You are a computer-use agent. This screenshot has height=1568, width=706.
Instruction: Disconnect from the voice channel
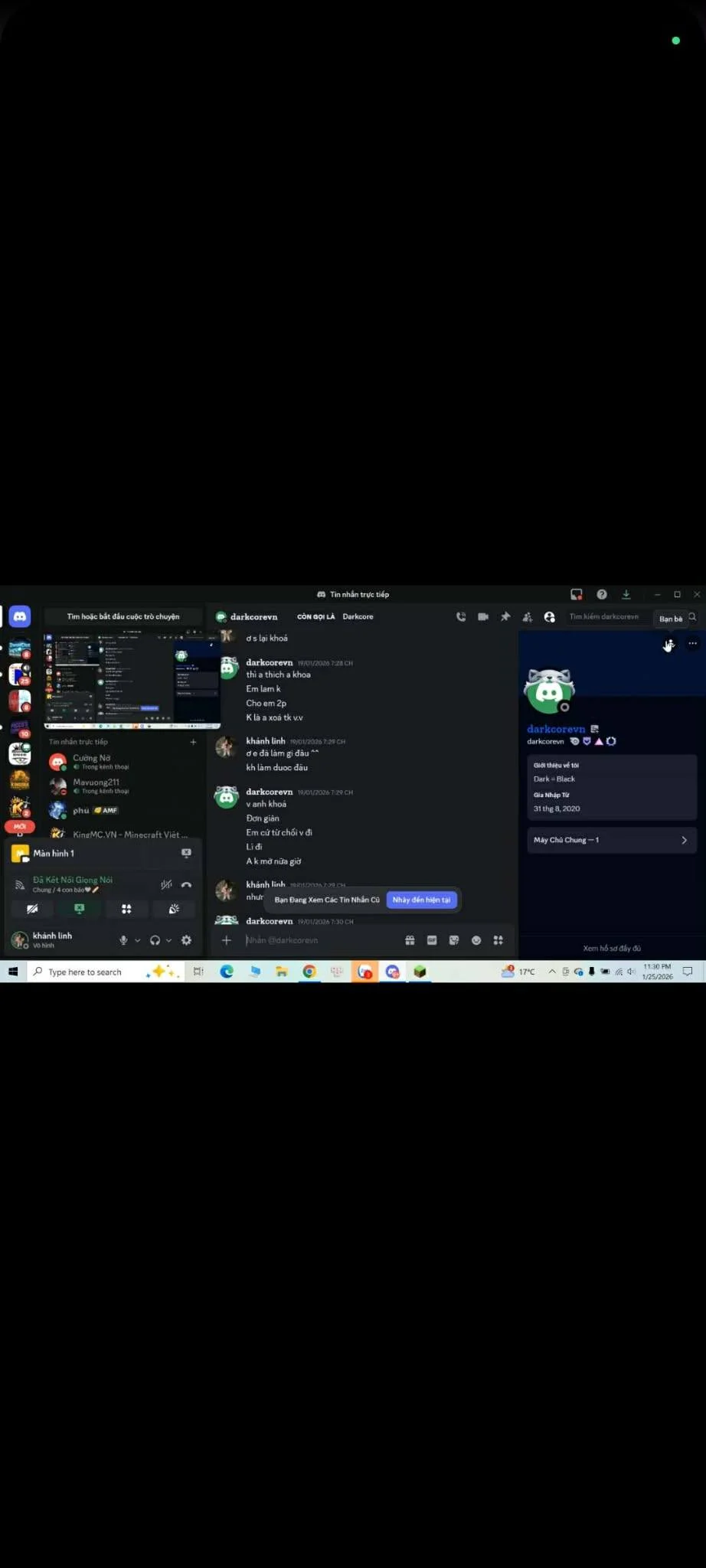pyautogui.click(x=186, y=884)
